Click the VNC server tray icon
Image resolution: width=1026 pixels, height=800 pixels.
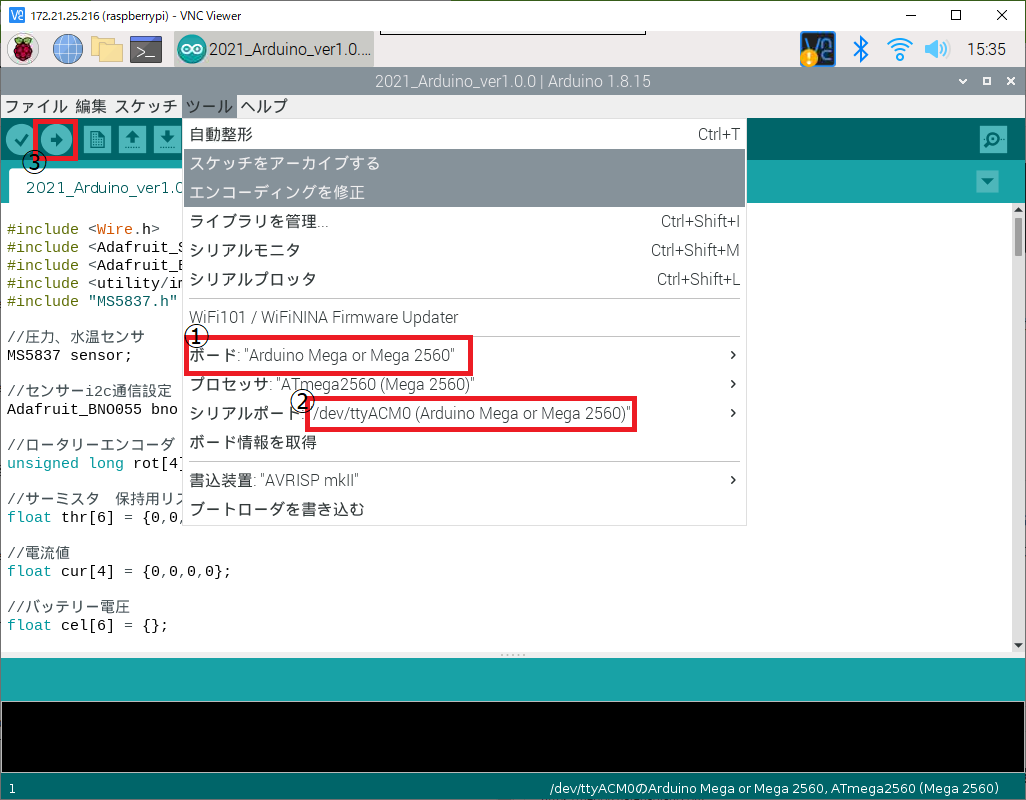818,49
